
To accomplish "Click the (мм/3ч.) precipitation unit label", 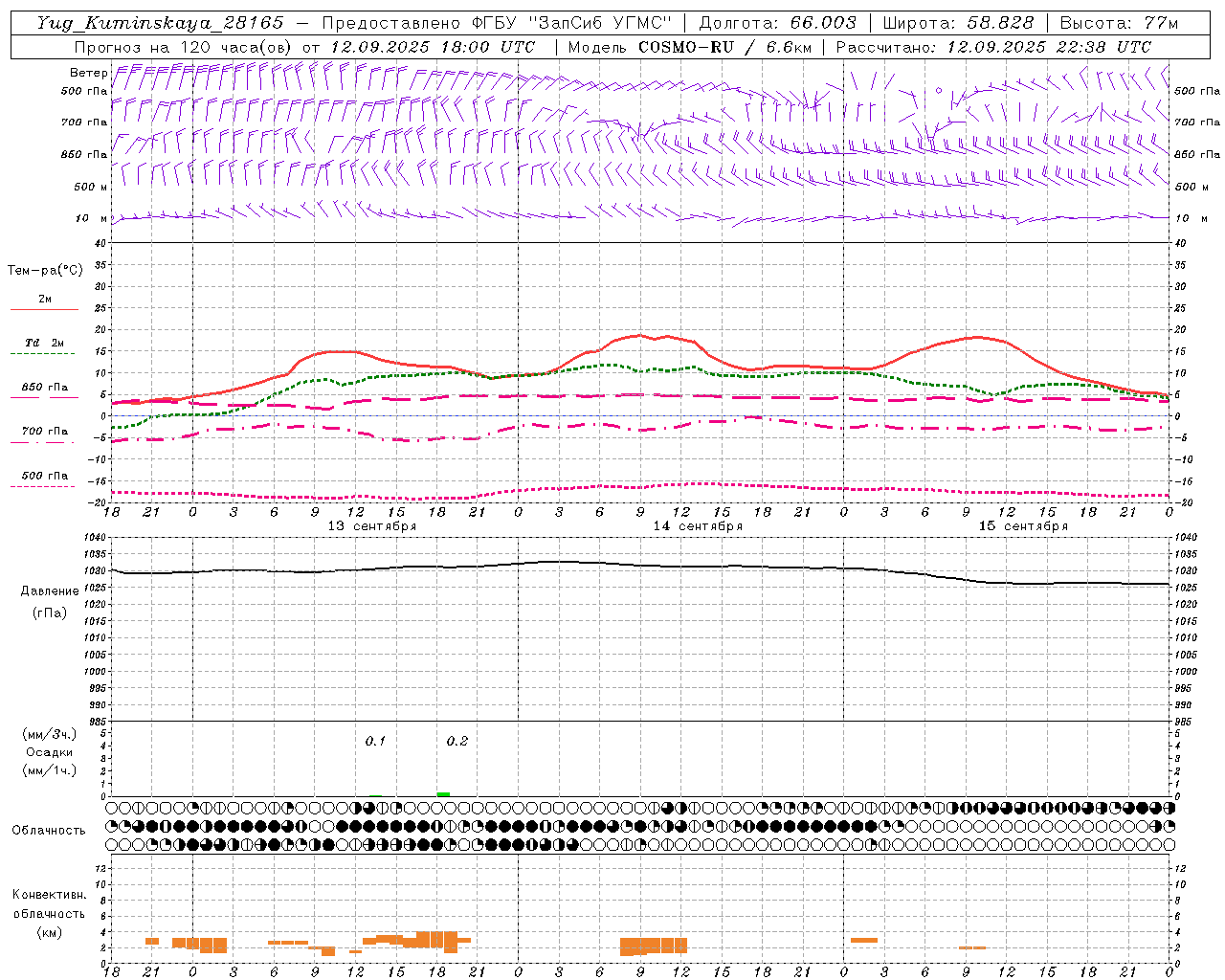I will pos(50,734).
